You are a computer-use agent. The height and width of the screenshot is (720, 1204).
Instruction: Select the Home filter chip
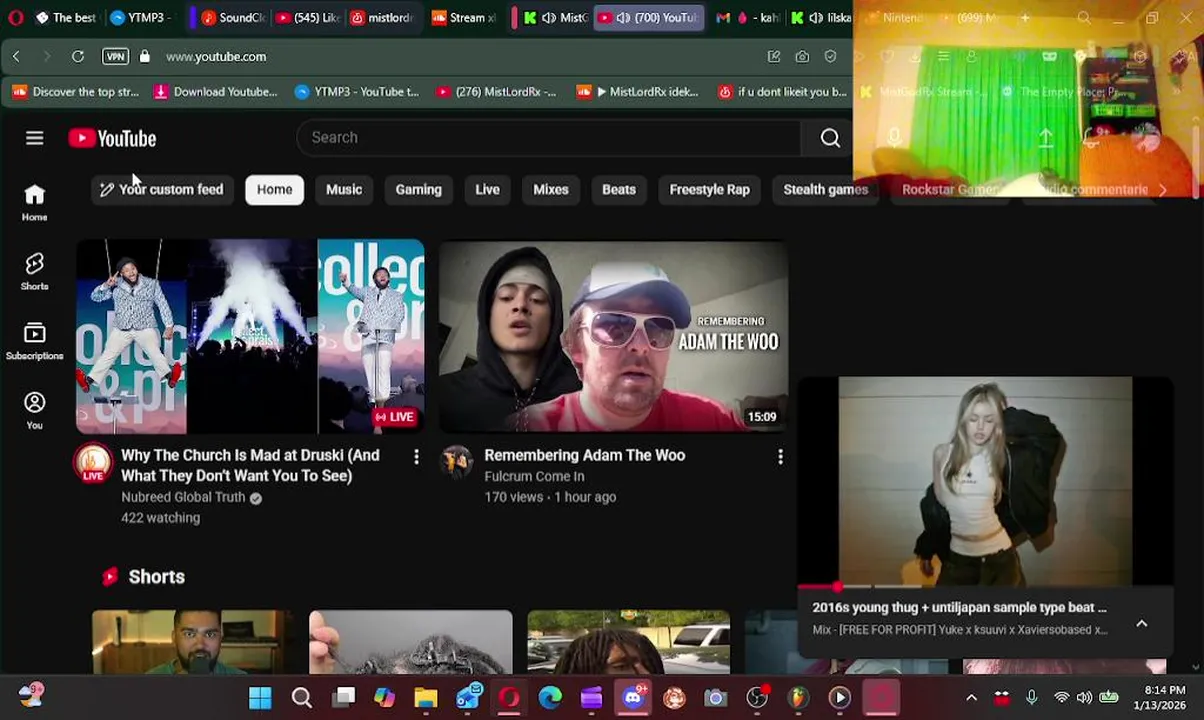pos(274,189)
